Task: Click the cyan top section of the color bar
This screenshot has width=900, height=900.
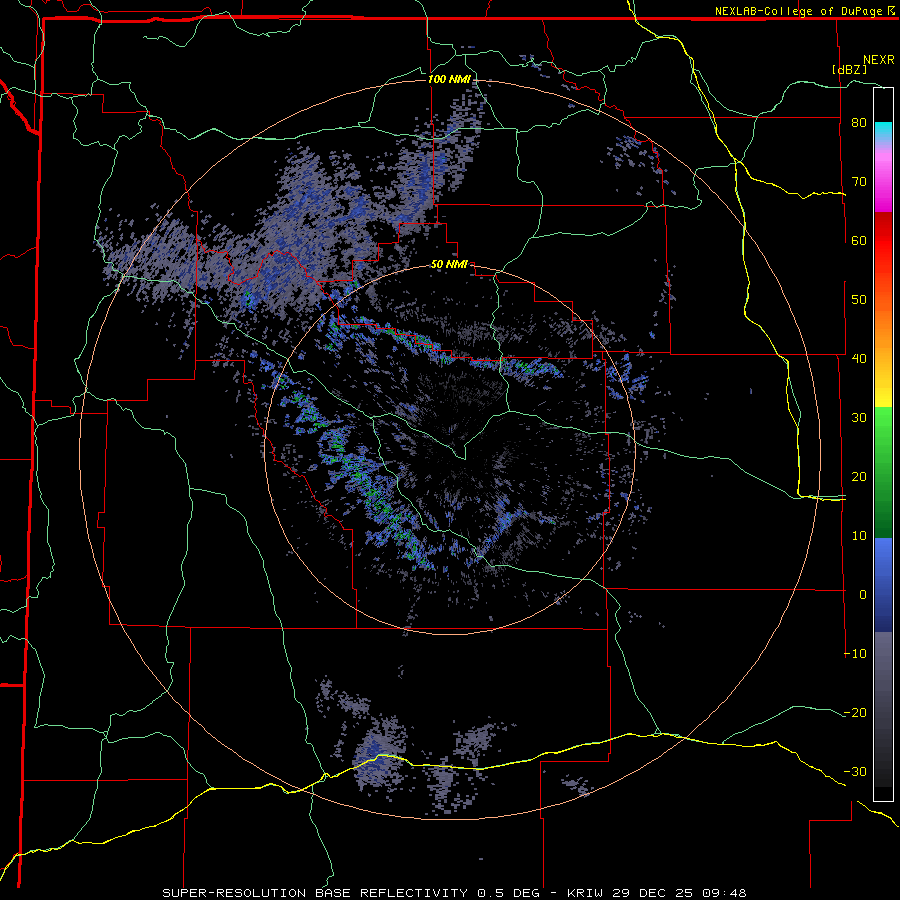Action: [x=883, y=133]
